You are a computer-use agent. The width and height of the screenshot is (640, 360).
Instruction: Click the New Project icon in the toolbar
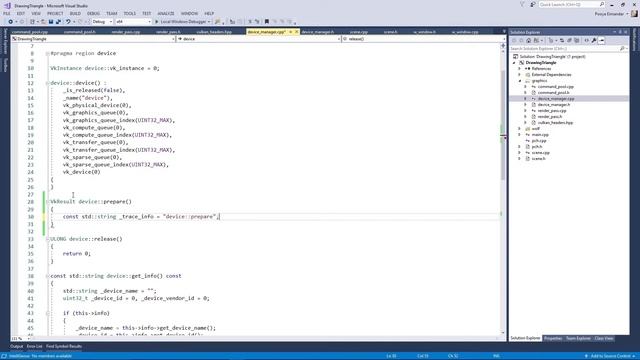coord(32,22)
